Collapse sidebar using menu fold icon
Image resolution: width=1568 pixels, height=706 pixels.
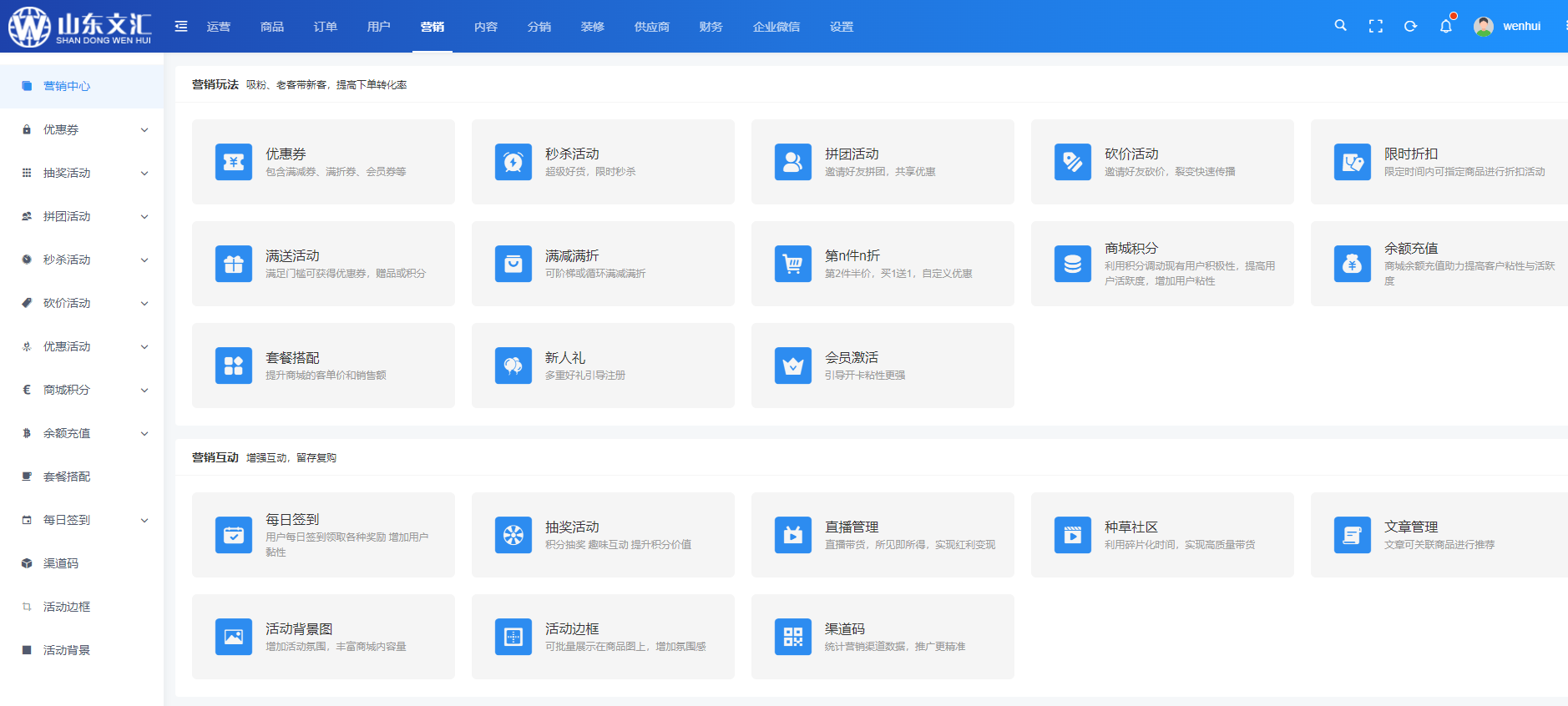coord(181,26)
